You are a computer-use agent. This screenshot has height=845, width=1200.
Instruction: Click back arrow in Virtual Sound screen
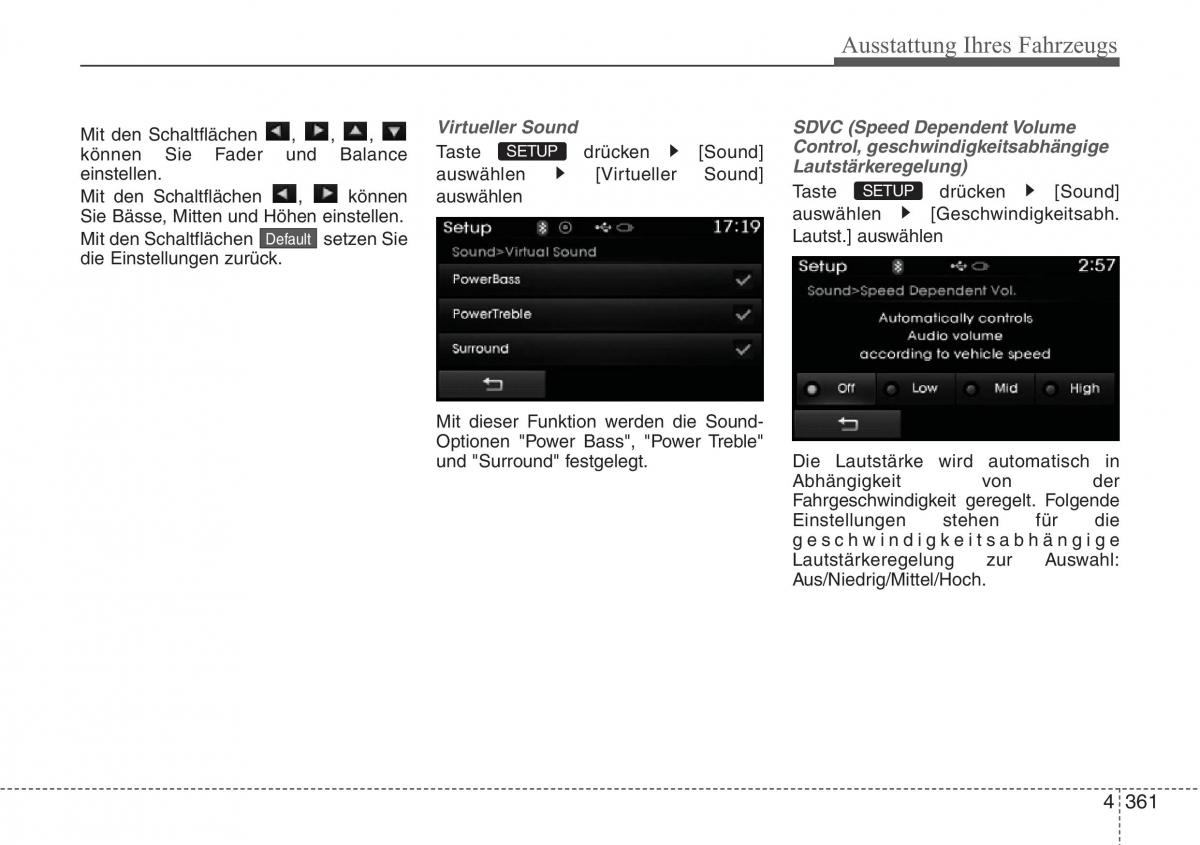pyautogui.click(x=492, y=384)
